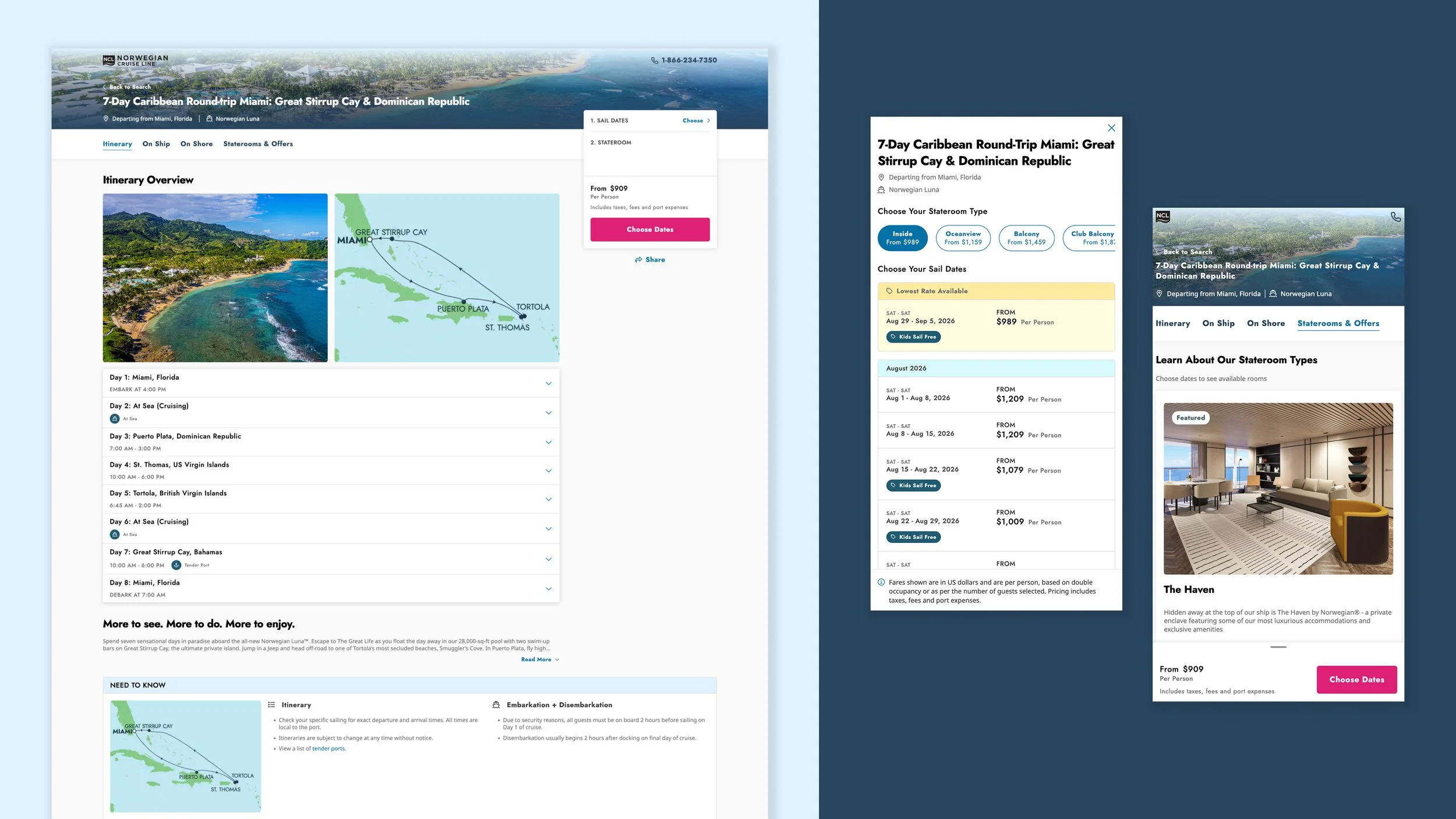
Task: Open the tender ports link
Action: [328, 749]
